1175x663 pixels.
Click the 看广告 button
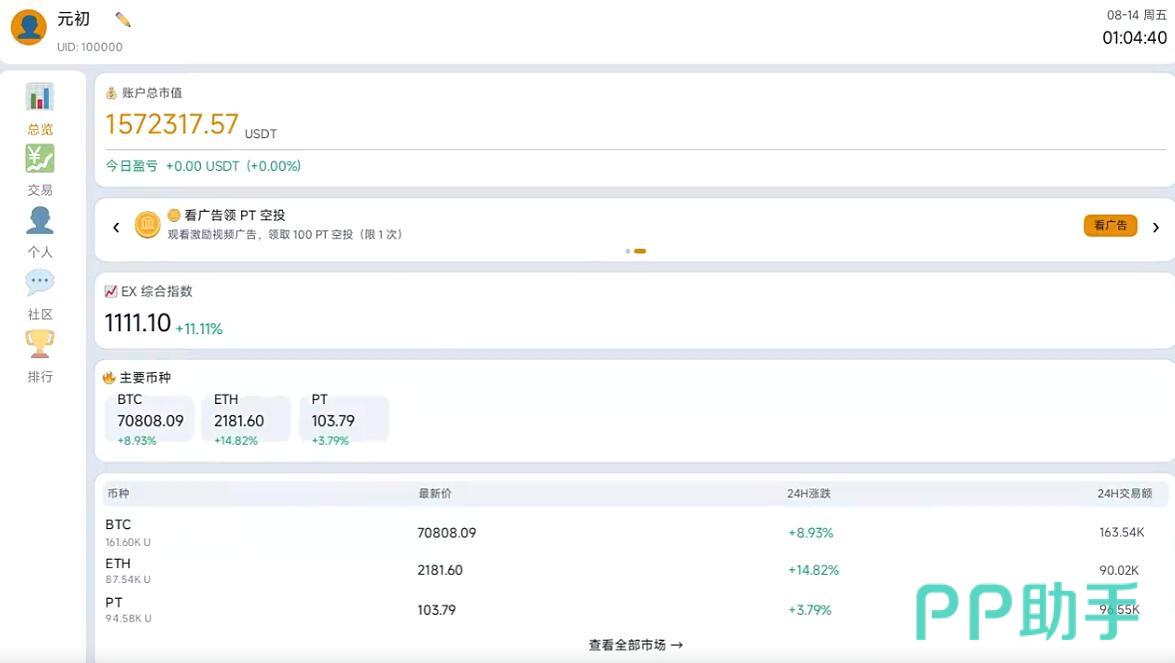[1111, 225]
